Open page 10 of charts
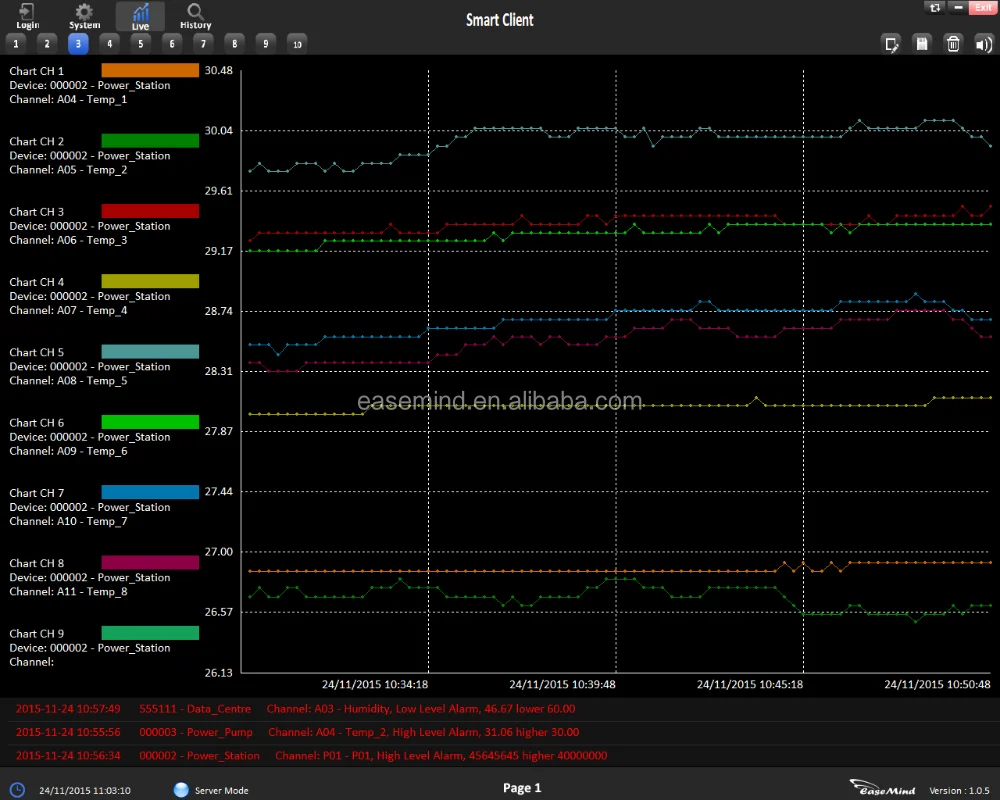The image size is (1000, 800). coord(296,43)
